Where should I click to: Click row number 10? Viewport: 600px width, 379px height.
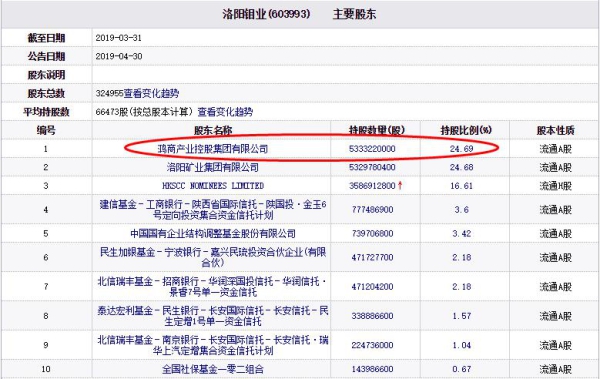tap(46, 369)
